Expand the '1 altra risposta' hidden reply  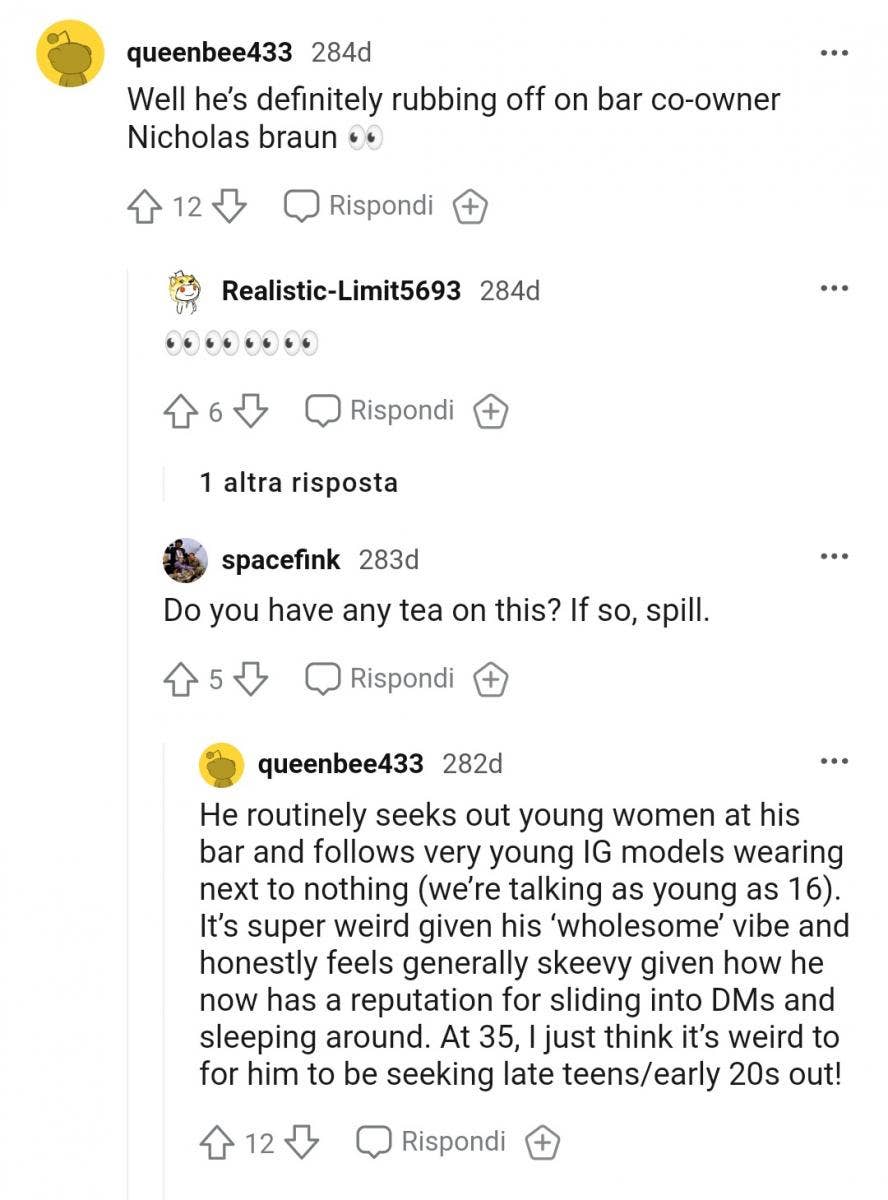[x=298, y=483]
